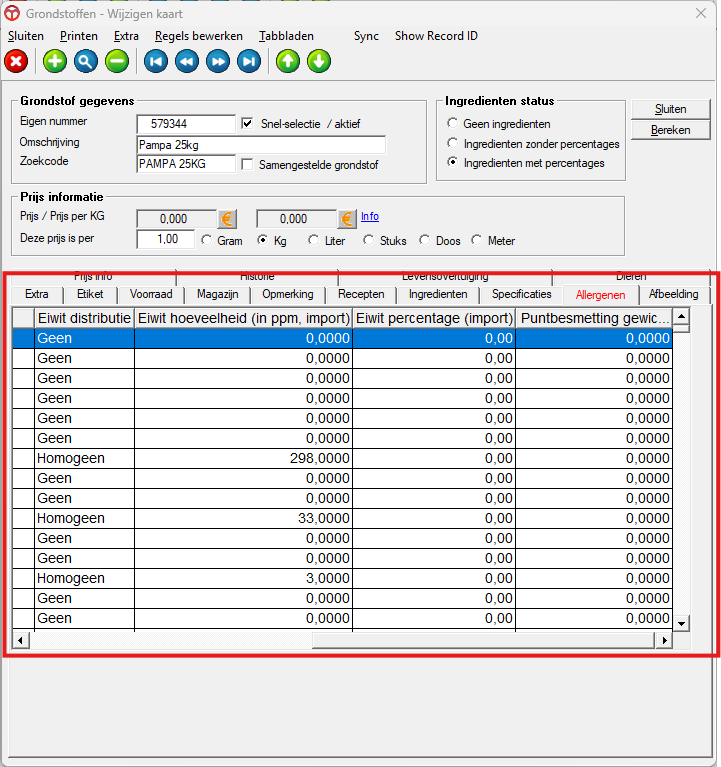
Task: Click the Deze prijs is per quantity field
Action: click(x=166, y=239)
